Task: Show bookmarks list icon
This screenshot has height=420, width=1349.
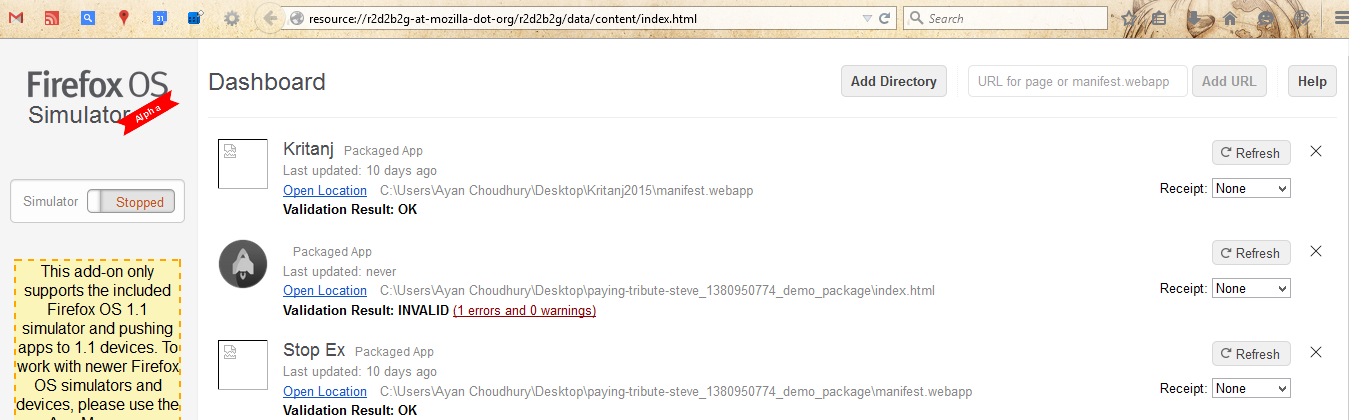Action: coord(1159,18)
